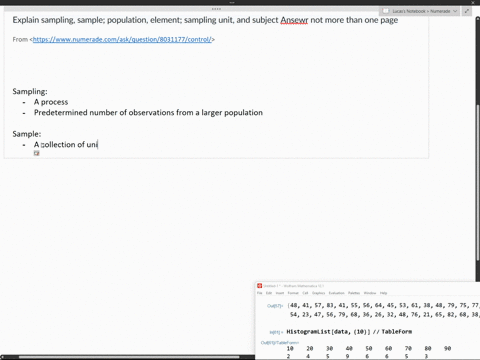This screenshot has height=360, width=480.
Task: Click the value 50 in the TableForm output
Action: point(369,348)
